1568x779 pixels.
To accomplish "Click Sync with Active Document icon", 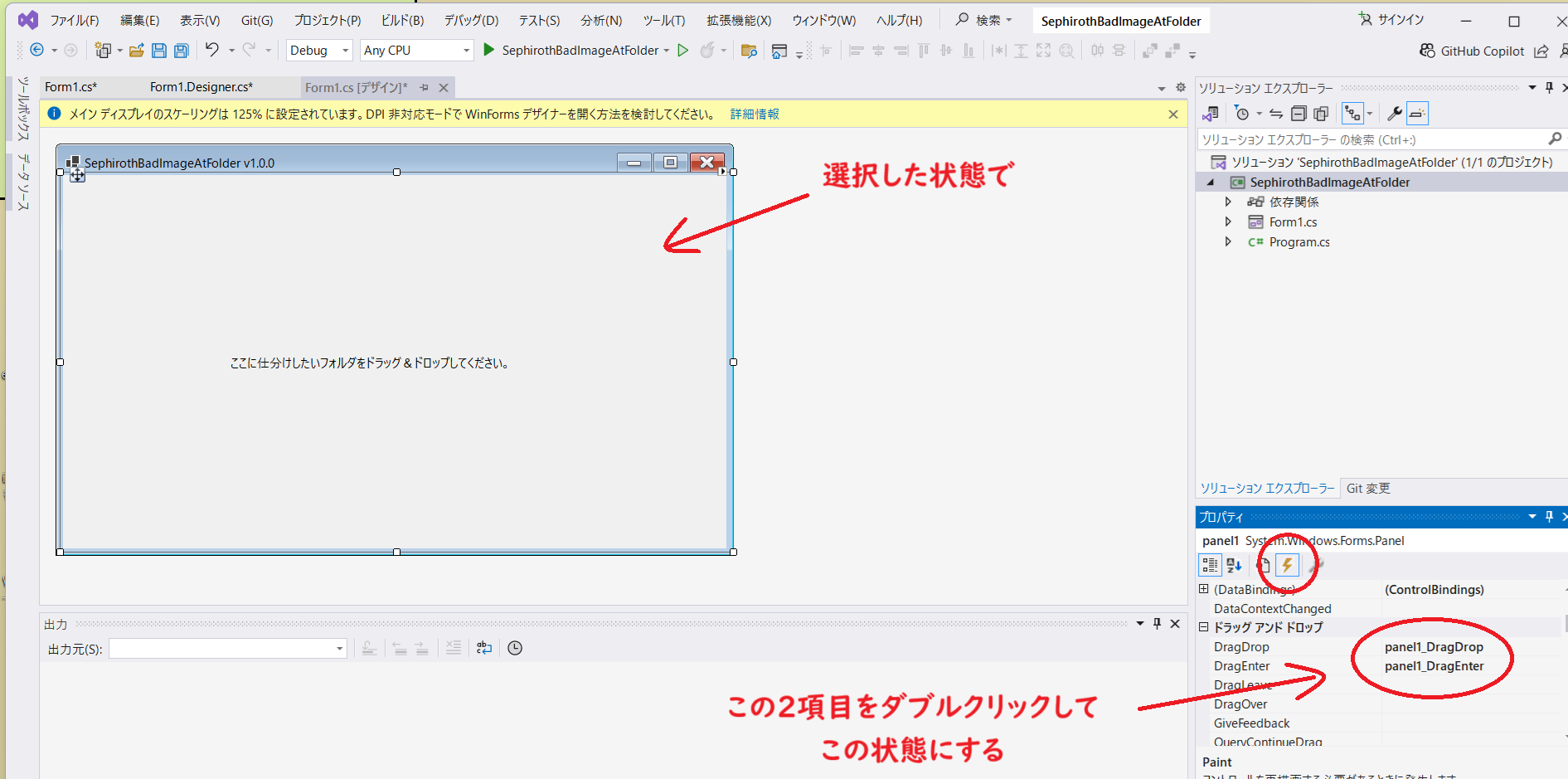I will pos(1276,114).
